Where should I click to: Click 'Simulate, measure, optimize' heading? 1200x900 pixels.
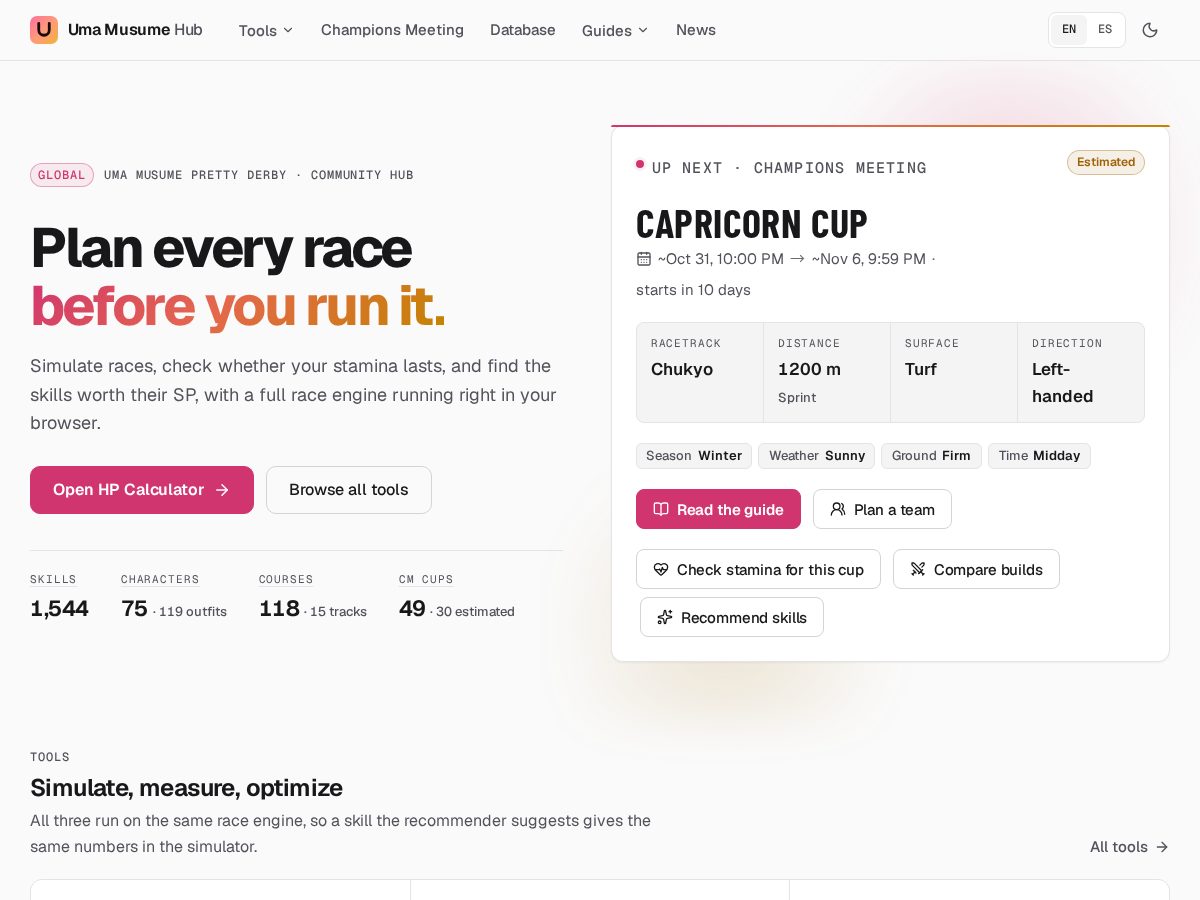(x=186, y=788)
